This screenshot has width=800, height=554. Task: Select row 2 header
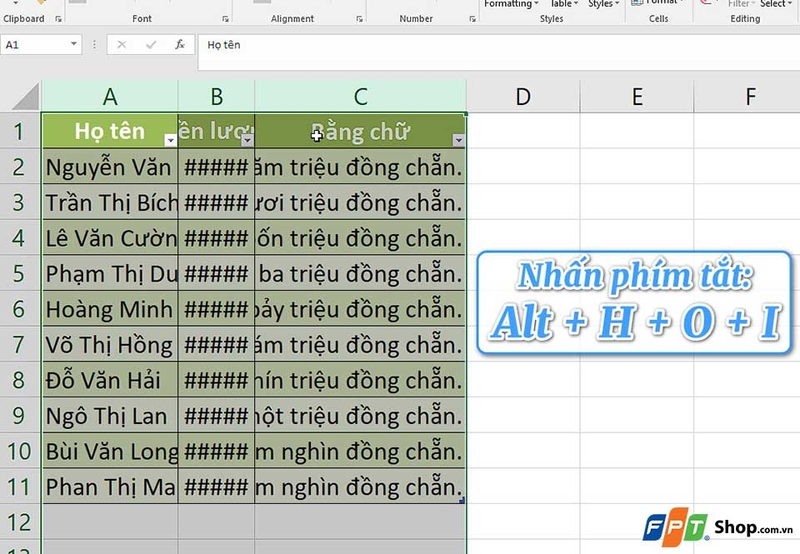pyautogui.click(x=19, y=167)
